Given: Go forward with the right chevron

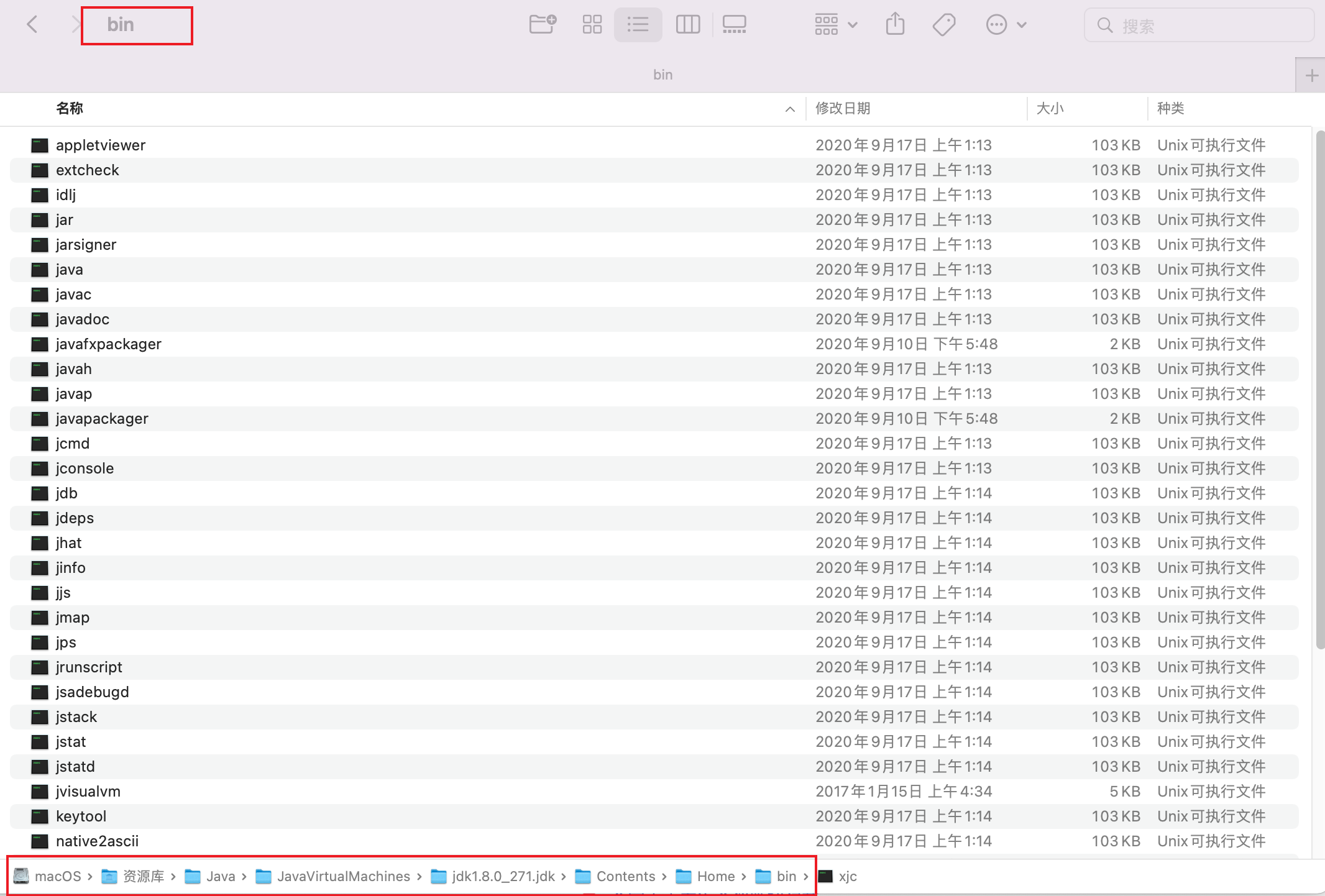Looking at the screenshot, I should [76, 25].
